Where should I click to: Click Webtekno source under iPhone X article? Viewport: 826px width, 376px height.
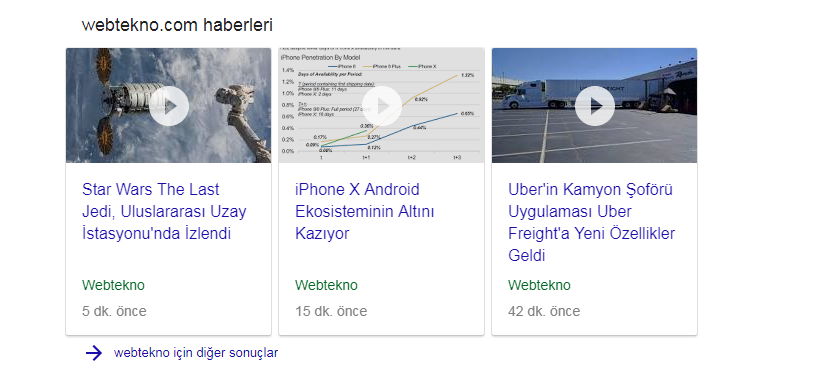click(326, 285)
